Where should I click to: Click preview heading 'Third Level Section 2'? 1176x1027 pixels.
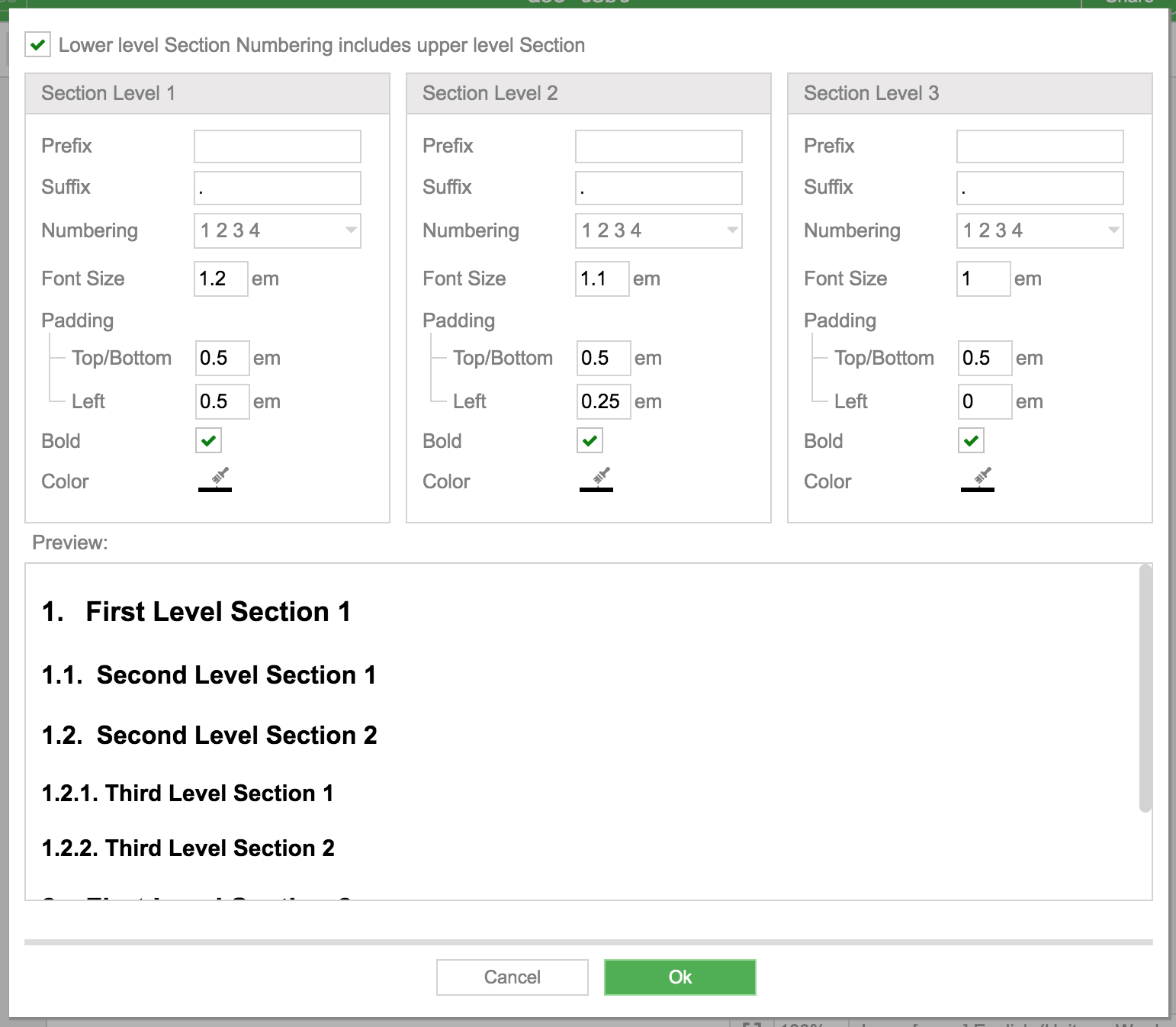click(220, 848)
